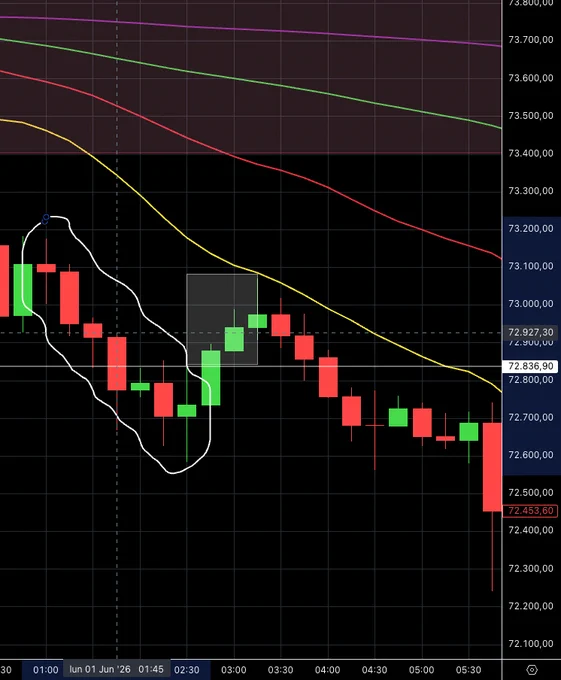Click the 03:30 time axis label
The image size is (561, 680).
[x=280, y=670]
